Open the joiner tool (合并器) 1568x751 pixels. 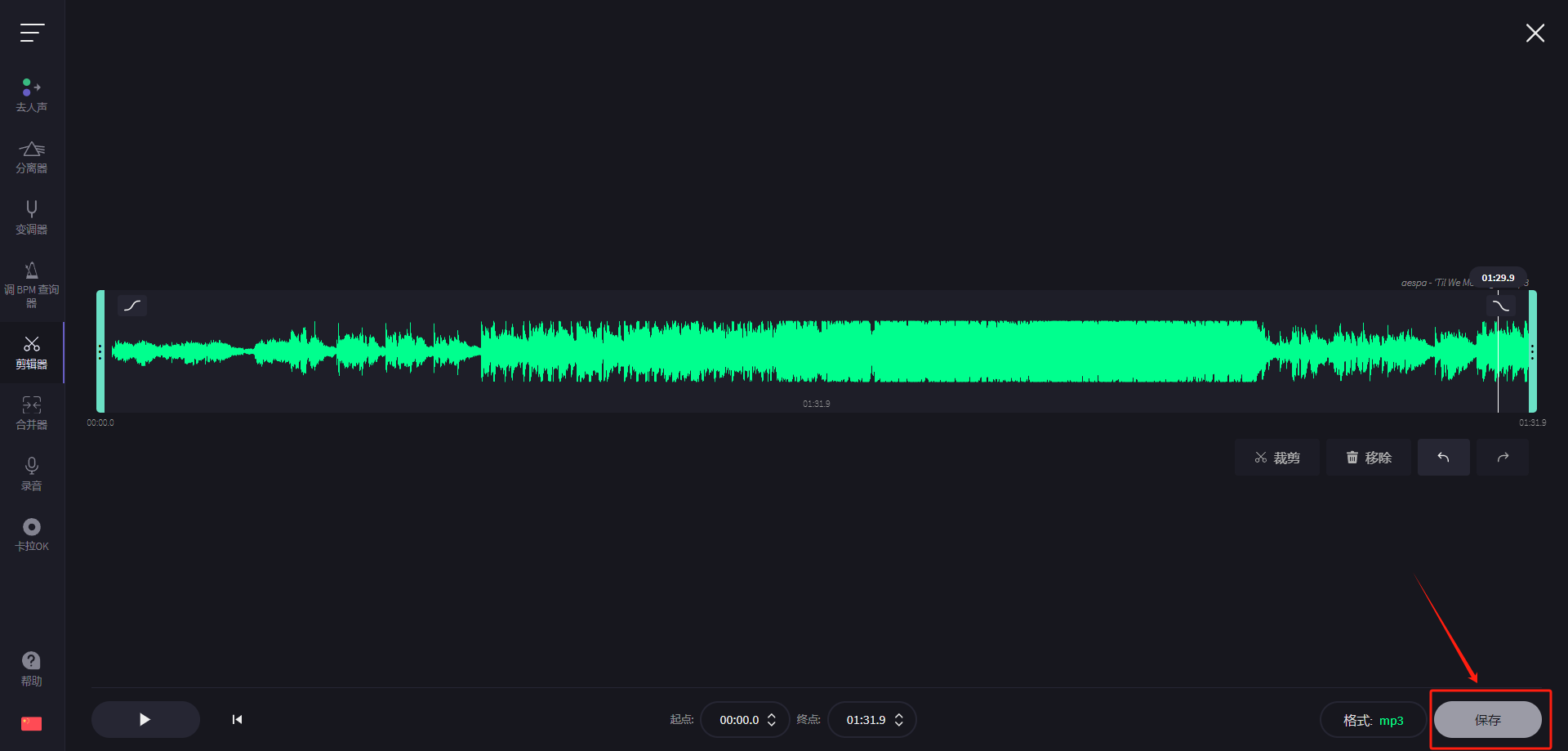point(32,413)
